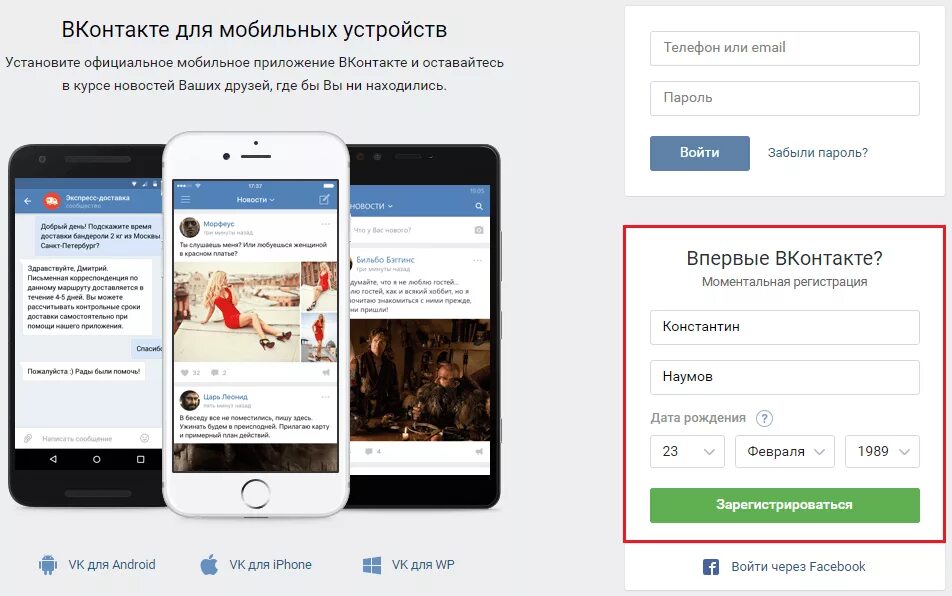Tap the compose post icon on white phone
Screen dimensions: 952x596
(x=324, y=199)
